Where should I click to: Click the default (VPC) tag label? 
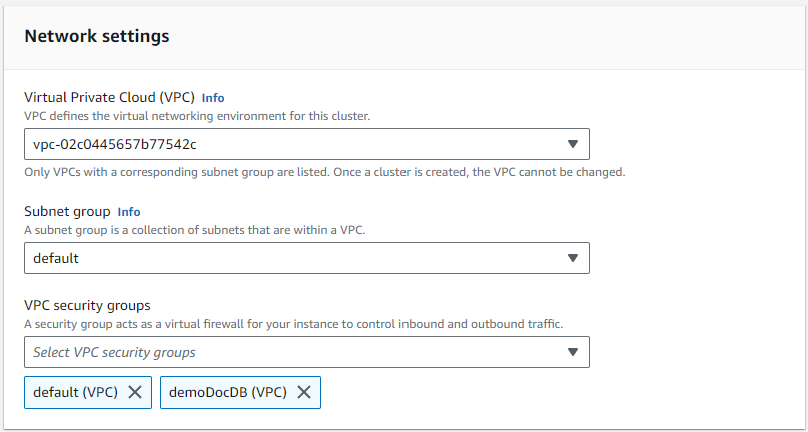75,392
